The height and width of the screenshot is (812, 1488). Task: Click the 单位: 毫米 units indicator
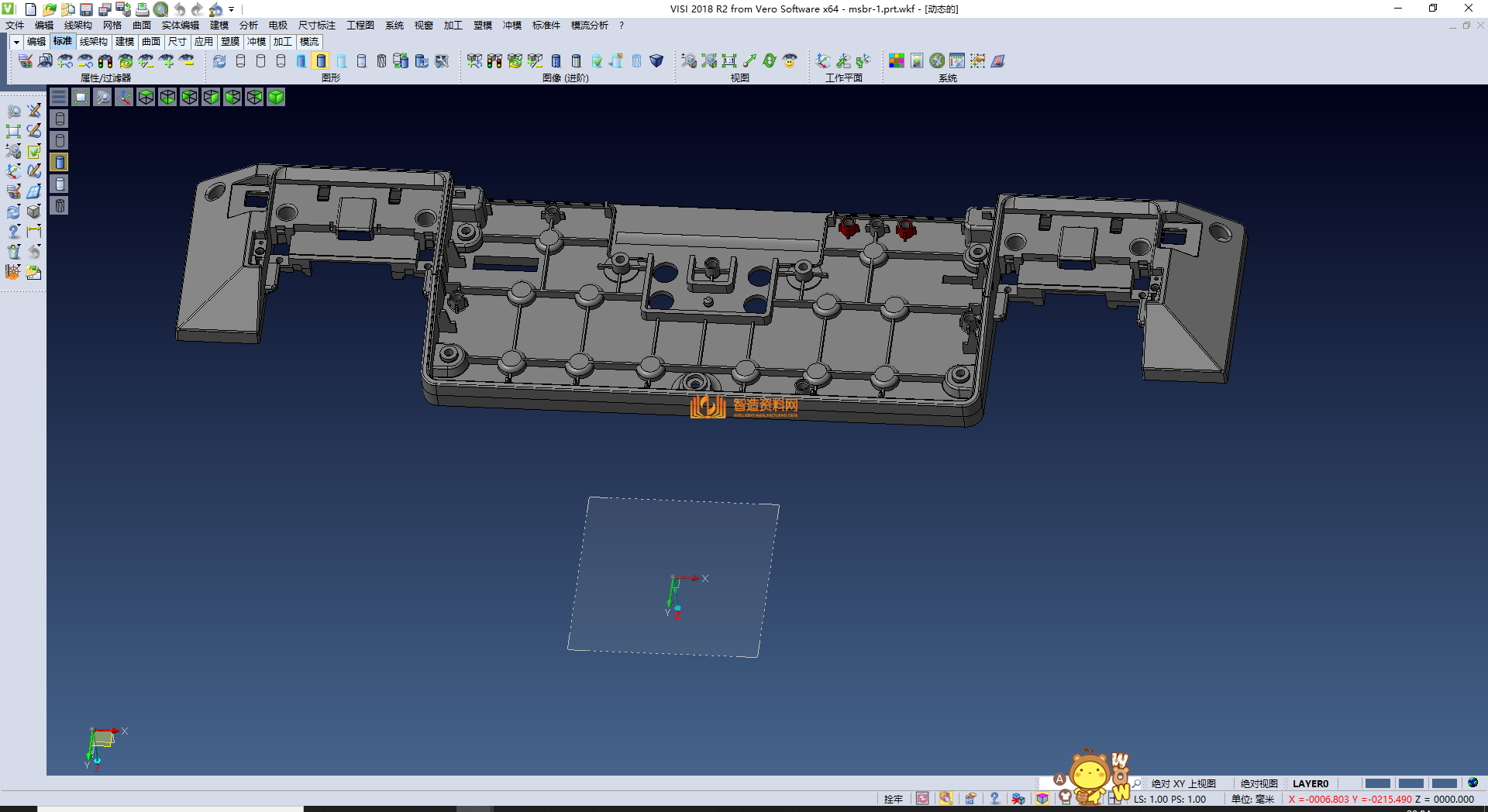(1252, 799)
